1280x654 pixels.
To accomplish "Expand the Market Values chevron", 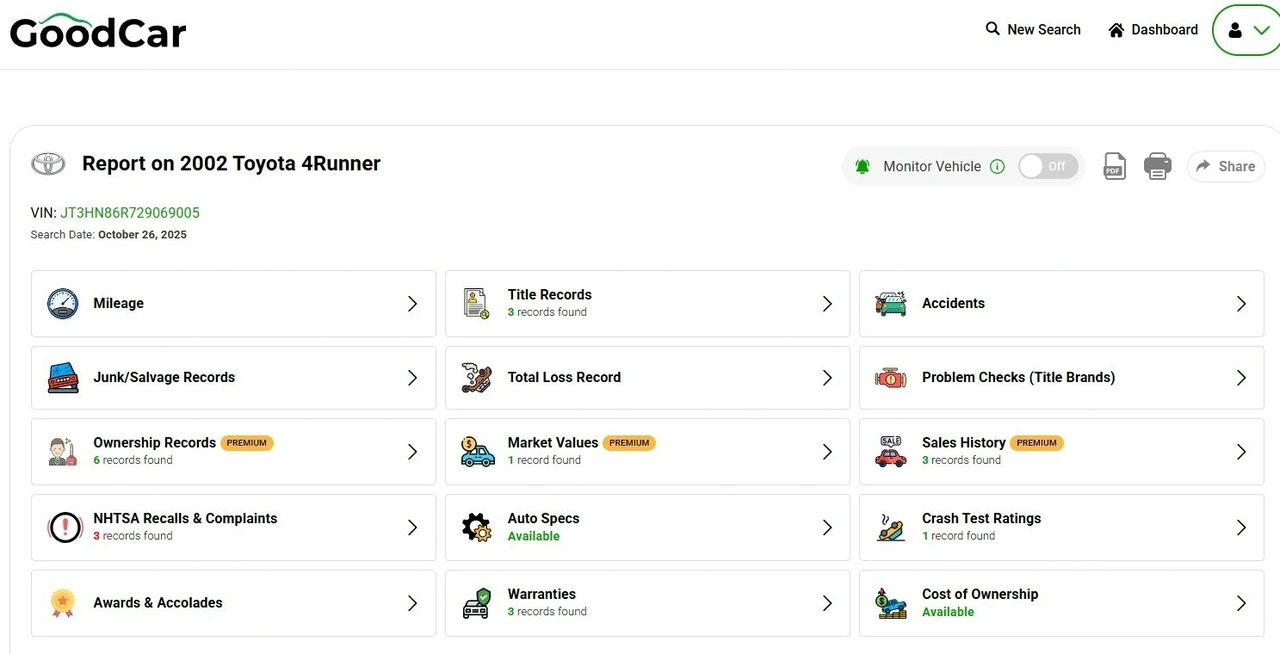I will point(827,452).
